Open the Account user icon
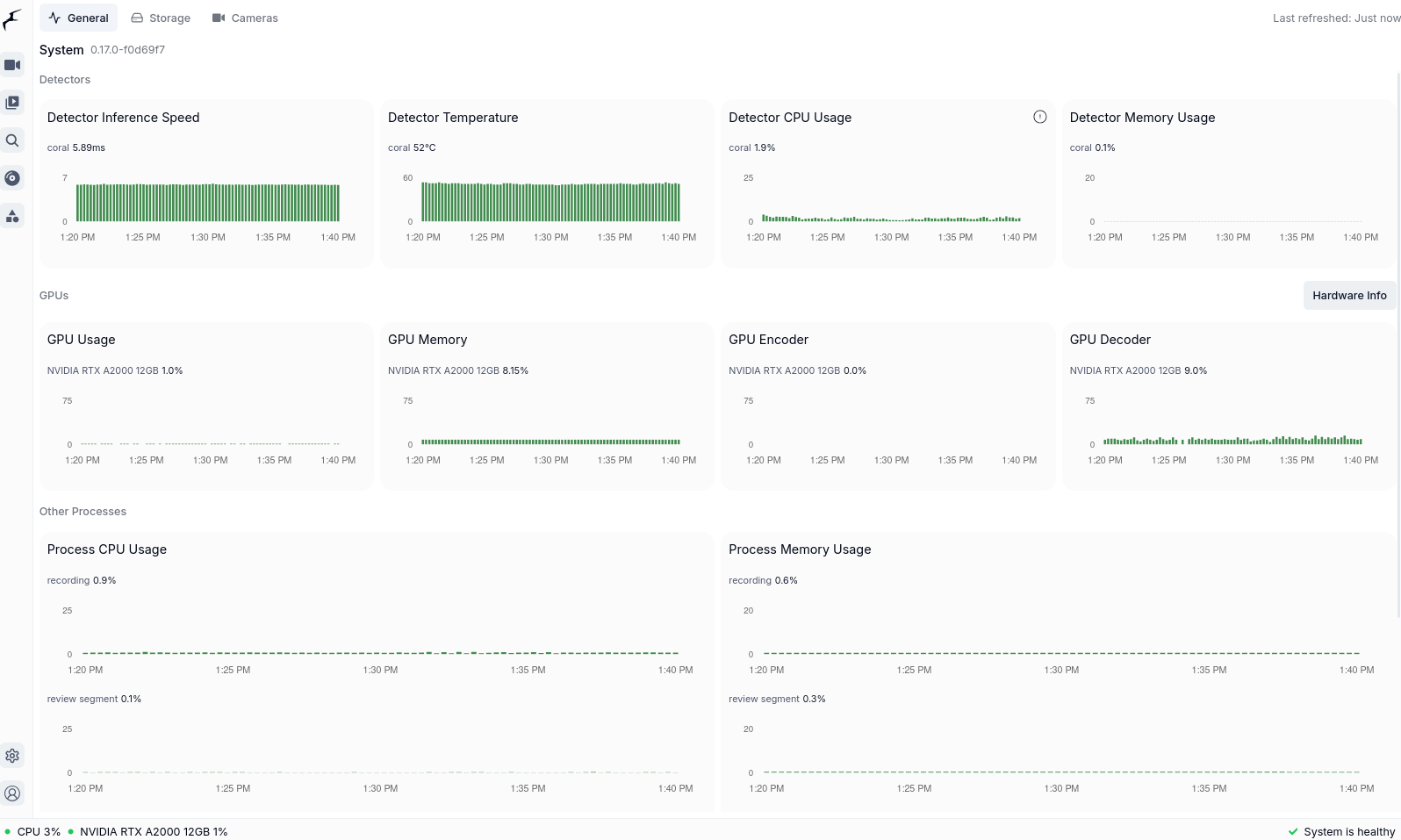1401x840 pixels. (12, 793)
